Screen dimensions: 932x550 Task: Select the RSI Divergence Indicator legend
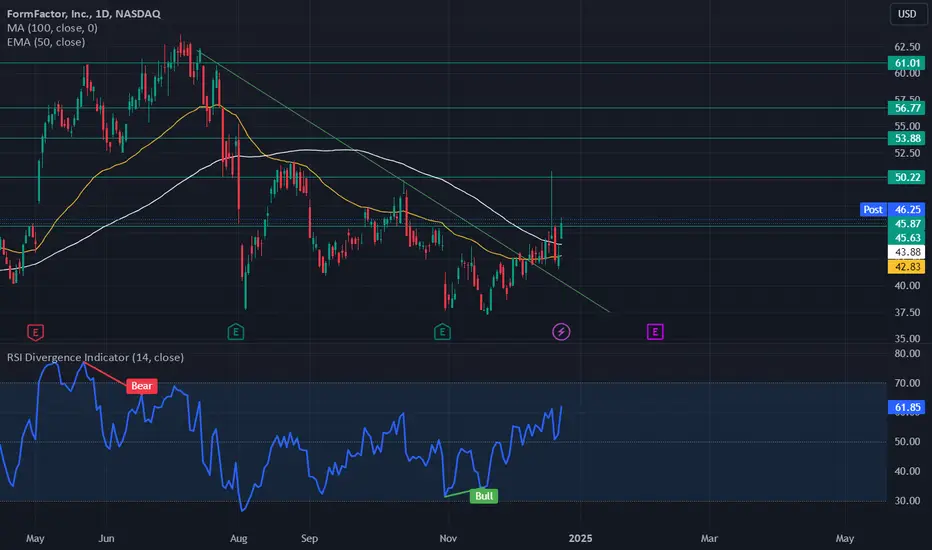point(95,357)
